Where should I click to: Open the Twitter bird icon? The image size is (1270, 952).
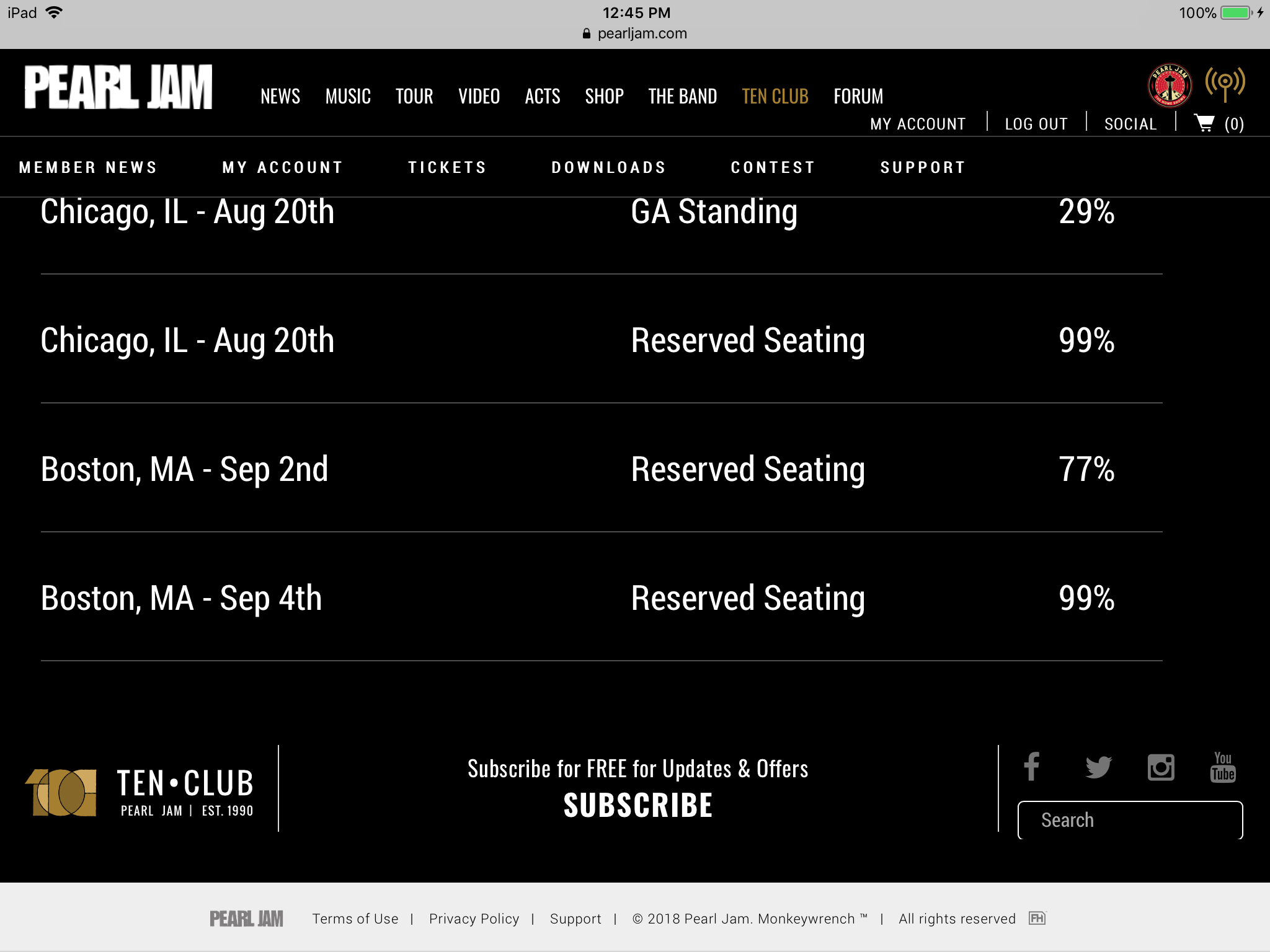[1098, 767]
